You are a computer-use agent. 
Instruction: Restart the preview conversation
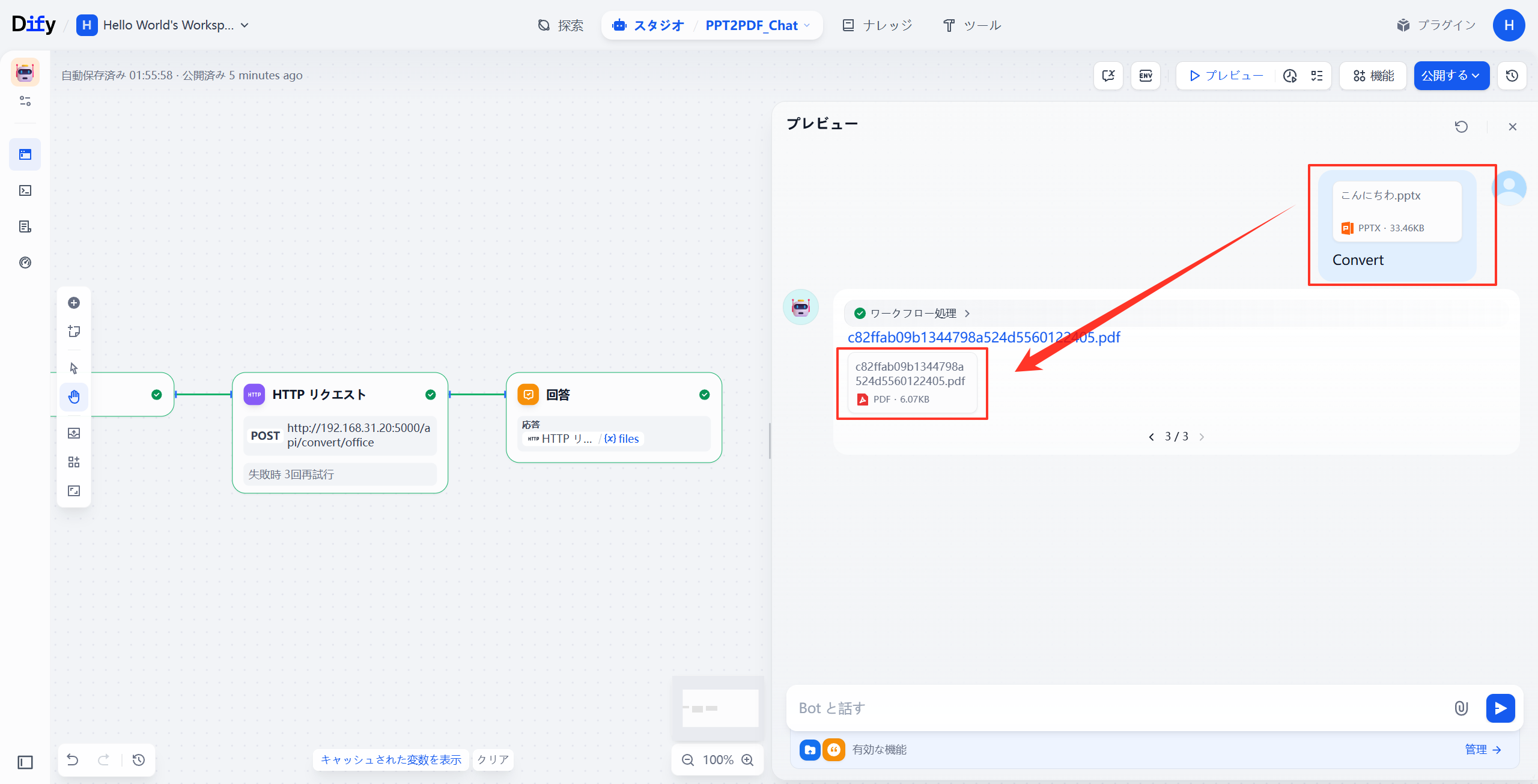[1461, 127]
